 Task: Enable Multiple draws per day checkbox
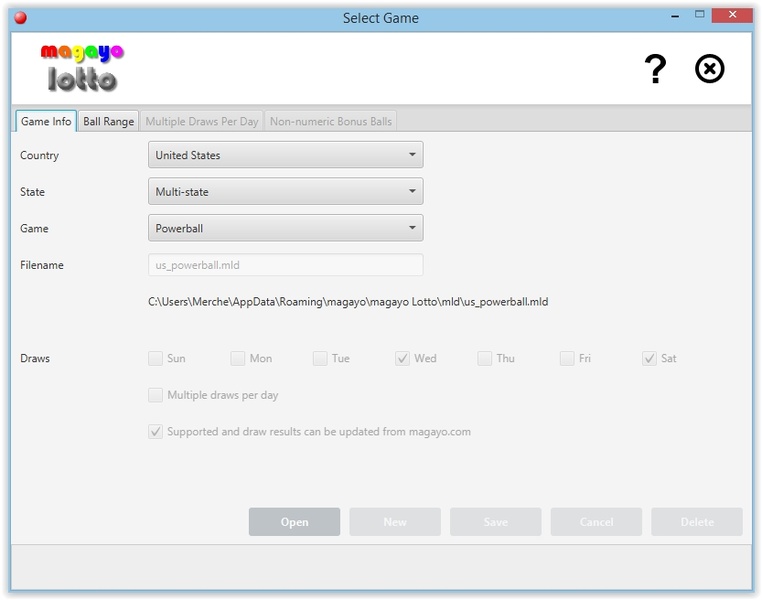coord(156,395)
